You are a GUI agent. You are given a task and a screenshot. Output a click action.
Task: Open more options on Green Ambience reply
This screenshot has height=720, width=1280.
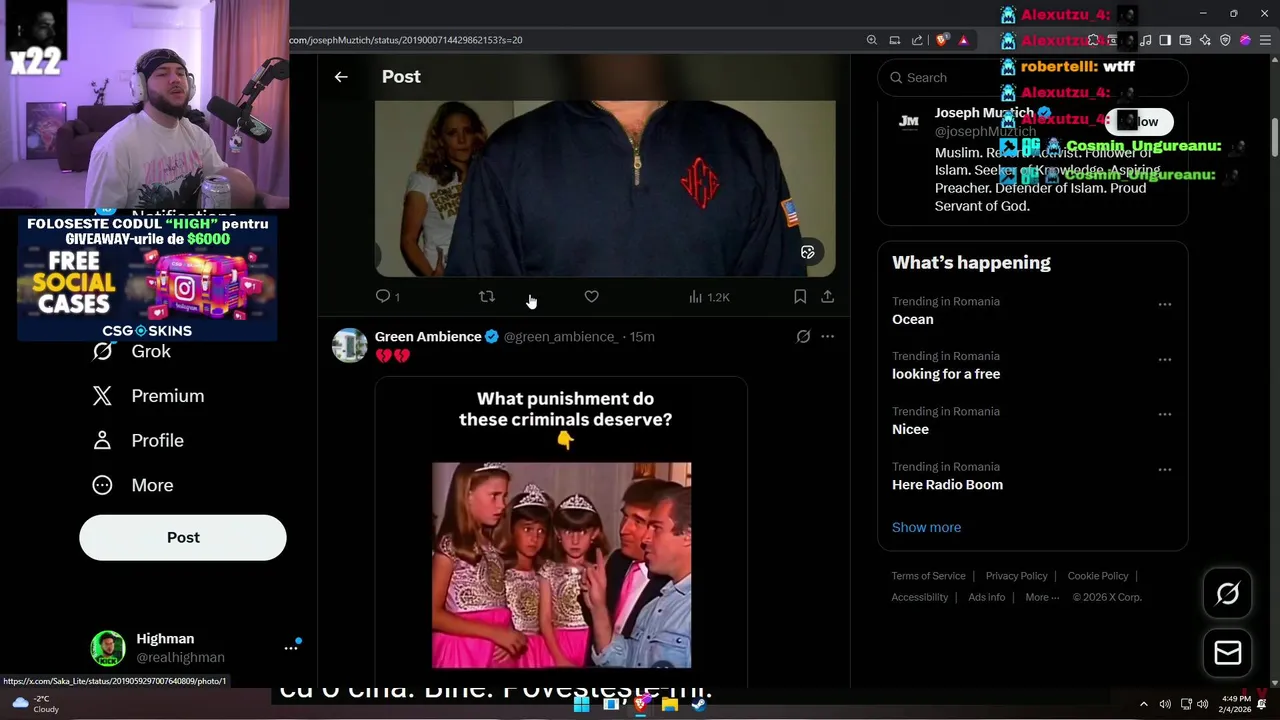tap(827, 337)
